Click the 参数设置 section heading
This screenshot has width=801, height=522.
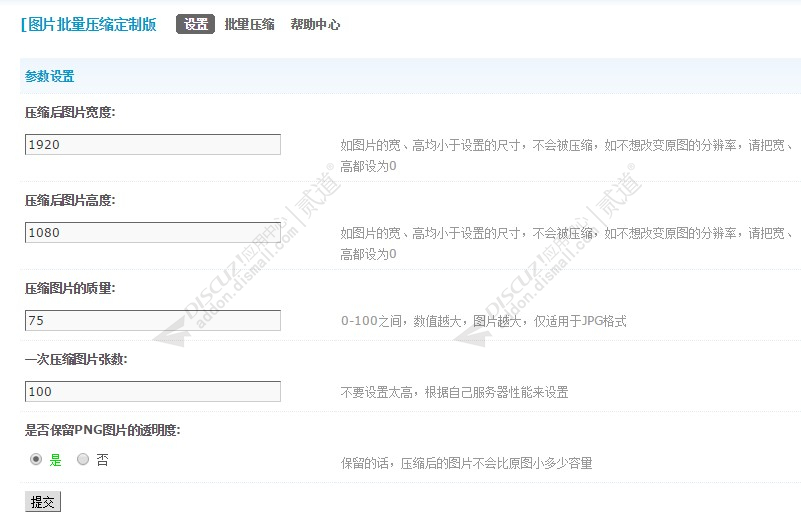[50, 76]
